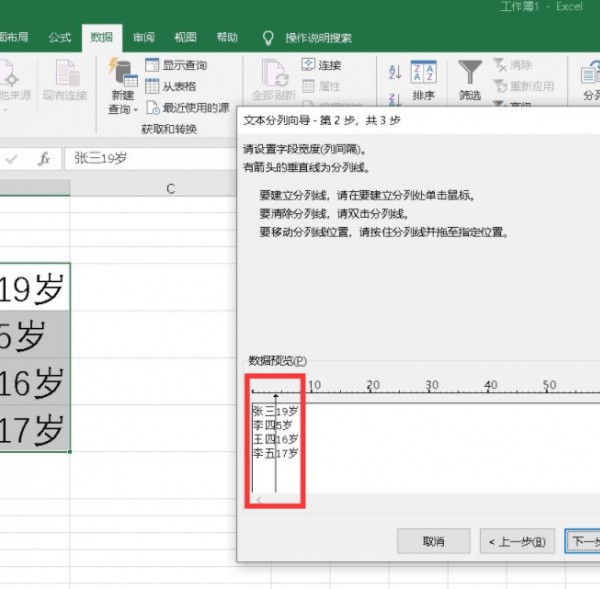The width and height of the screenshot is (600, 589).
Task: Select the worksheet cell showing 5岁
Action: pyautogui.click(x=35, y=334)
